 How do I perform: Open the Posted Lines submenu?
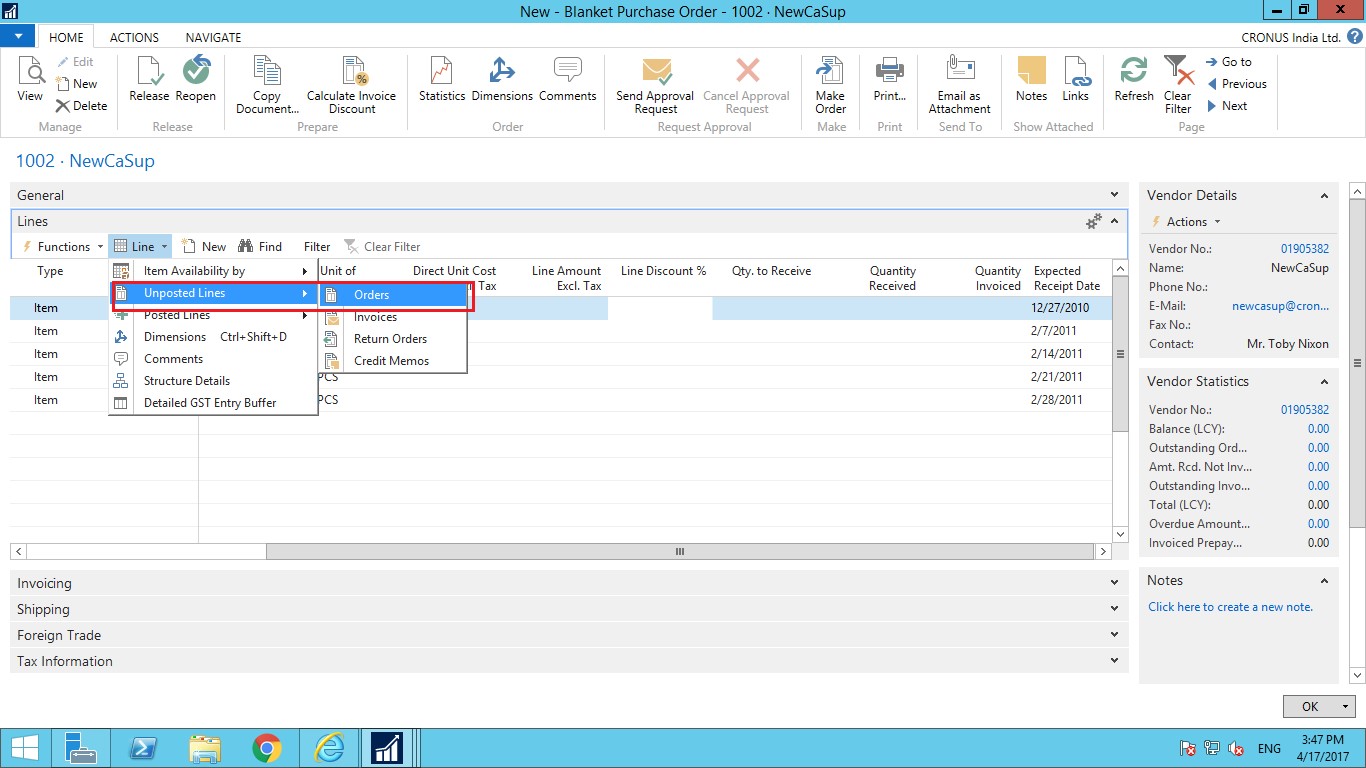click(213, 315)
